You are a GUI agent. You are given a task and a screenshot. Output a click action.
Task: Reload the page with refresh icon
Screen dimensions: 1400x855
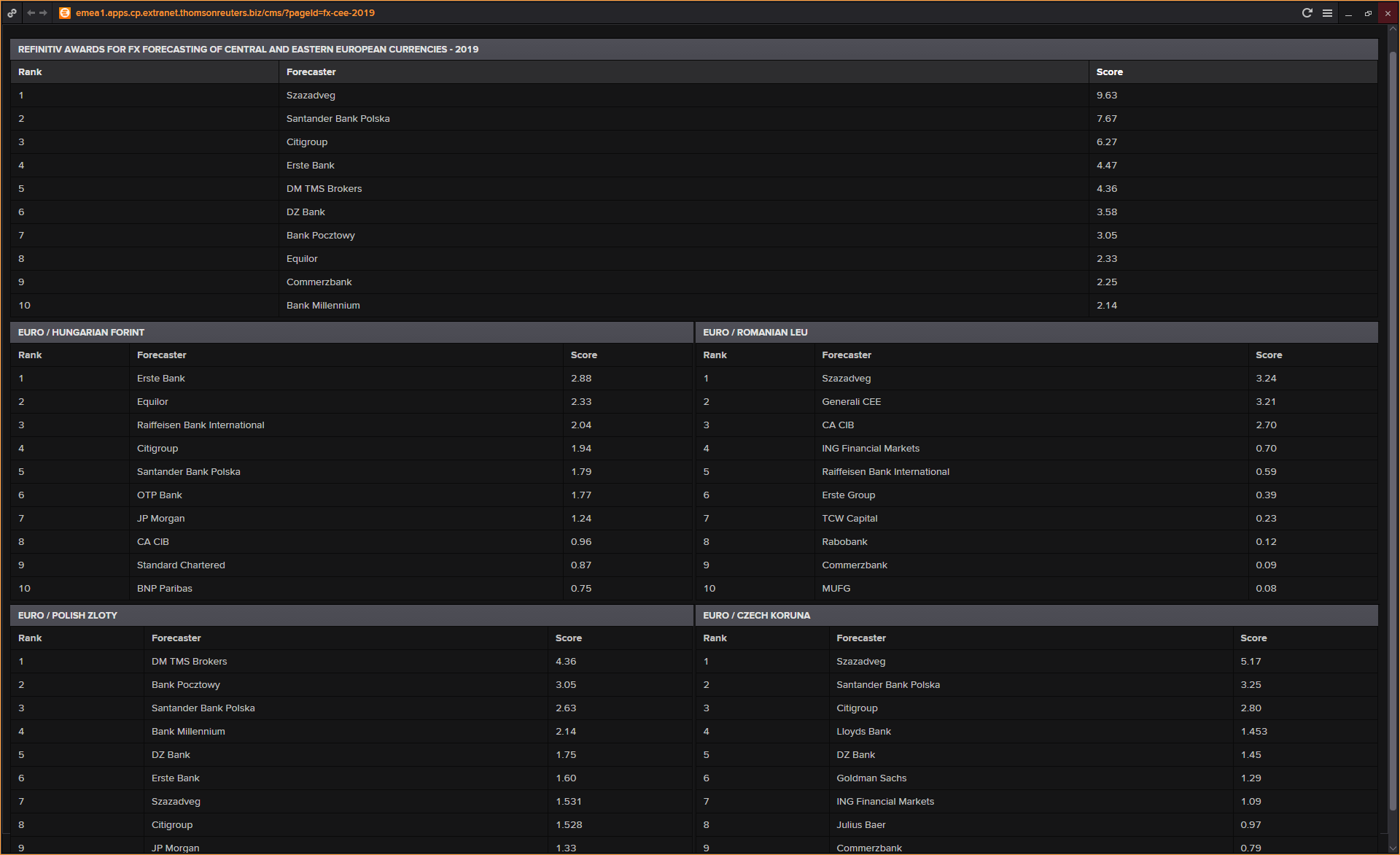(x=1307, y=13)
